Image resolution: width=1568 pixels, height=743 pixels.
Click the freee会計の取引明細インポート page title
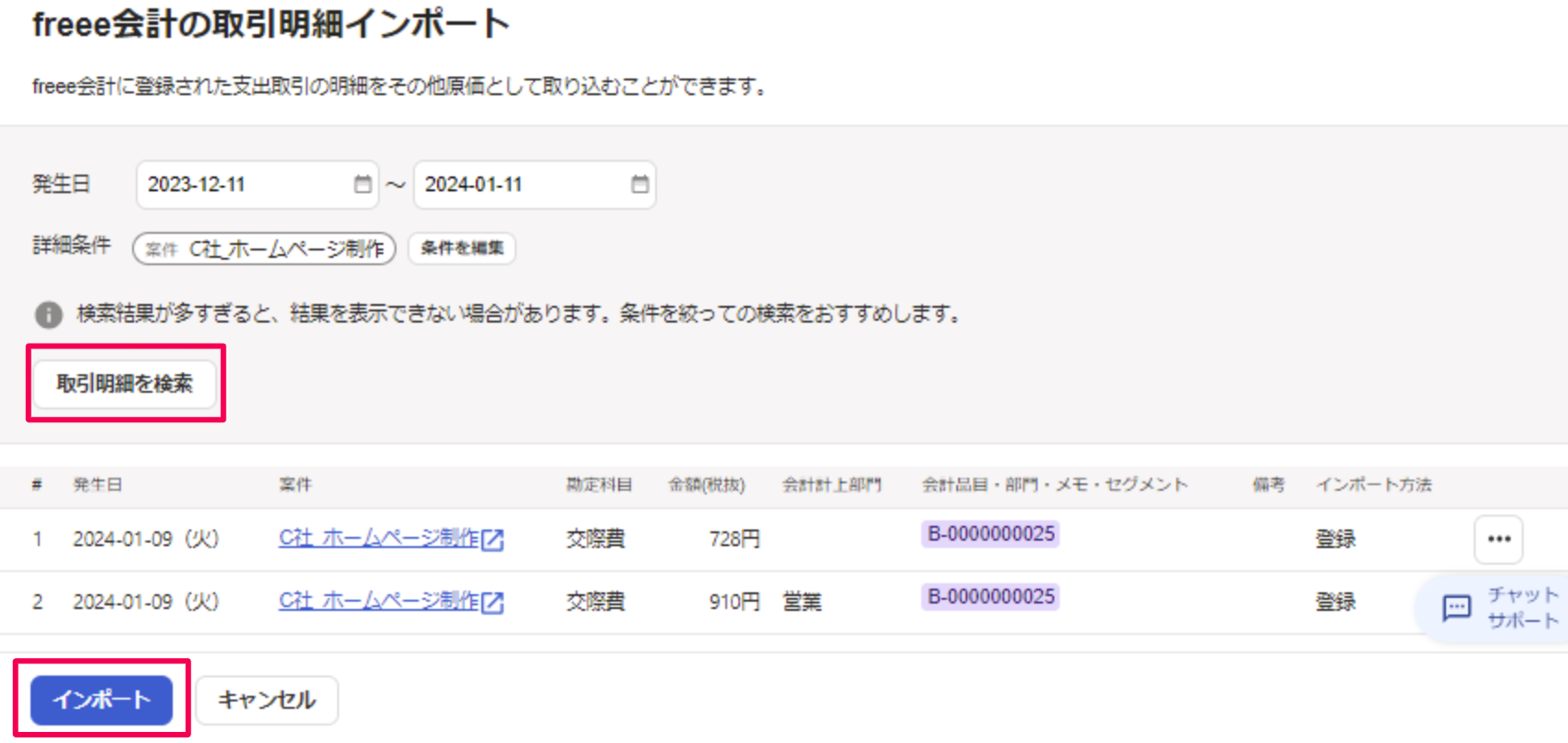(x=271, y=24)
